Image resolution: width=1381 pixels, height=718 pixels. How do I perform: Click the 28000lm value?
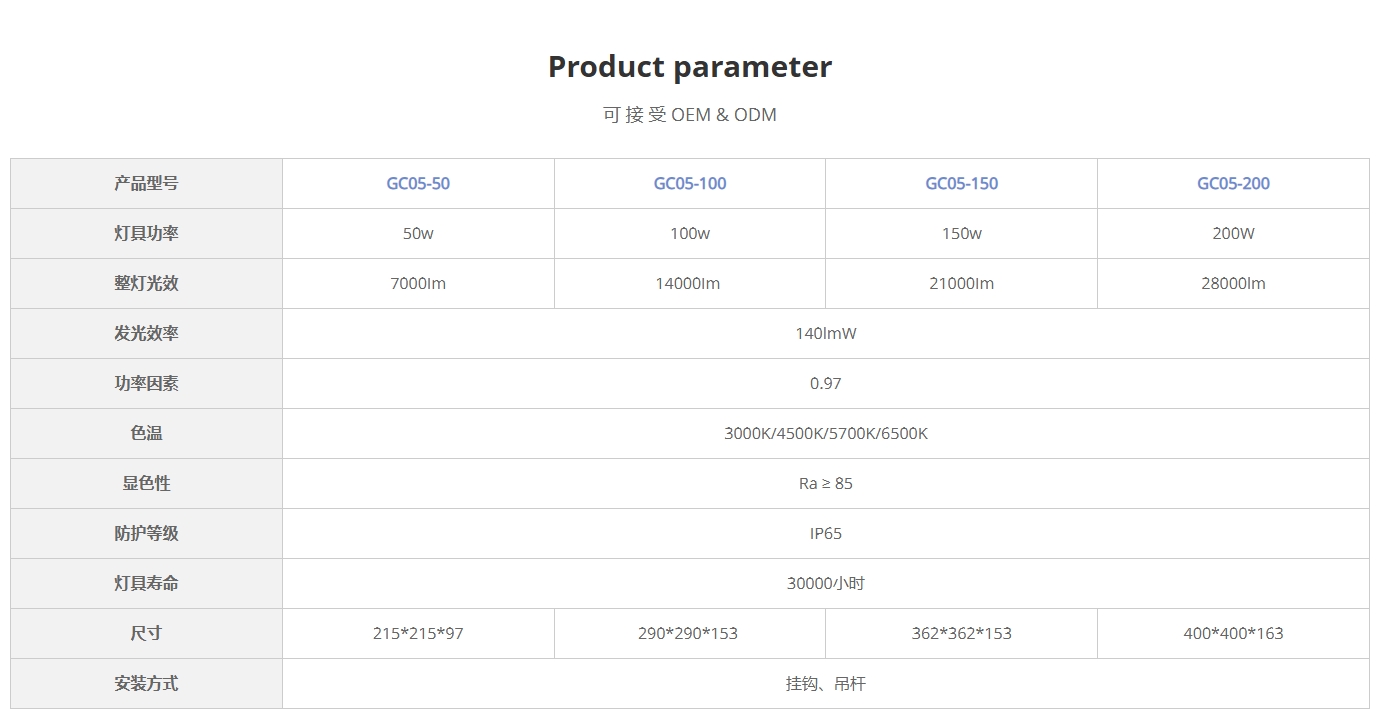click(1233, 283)
